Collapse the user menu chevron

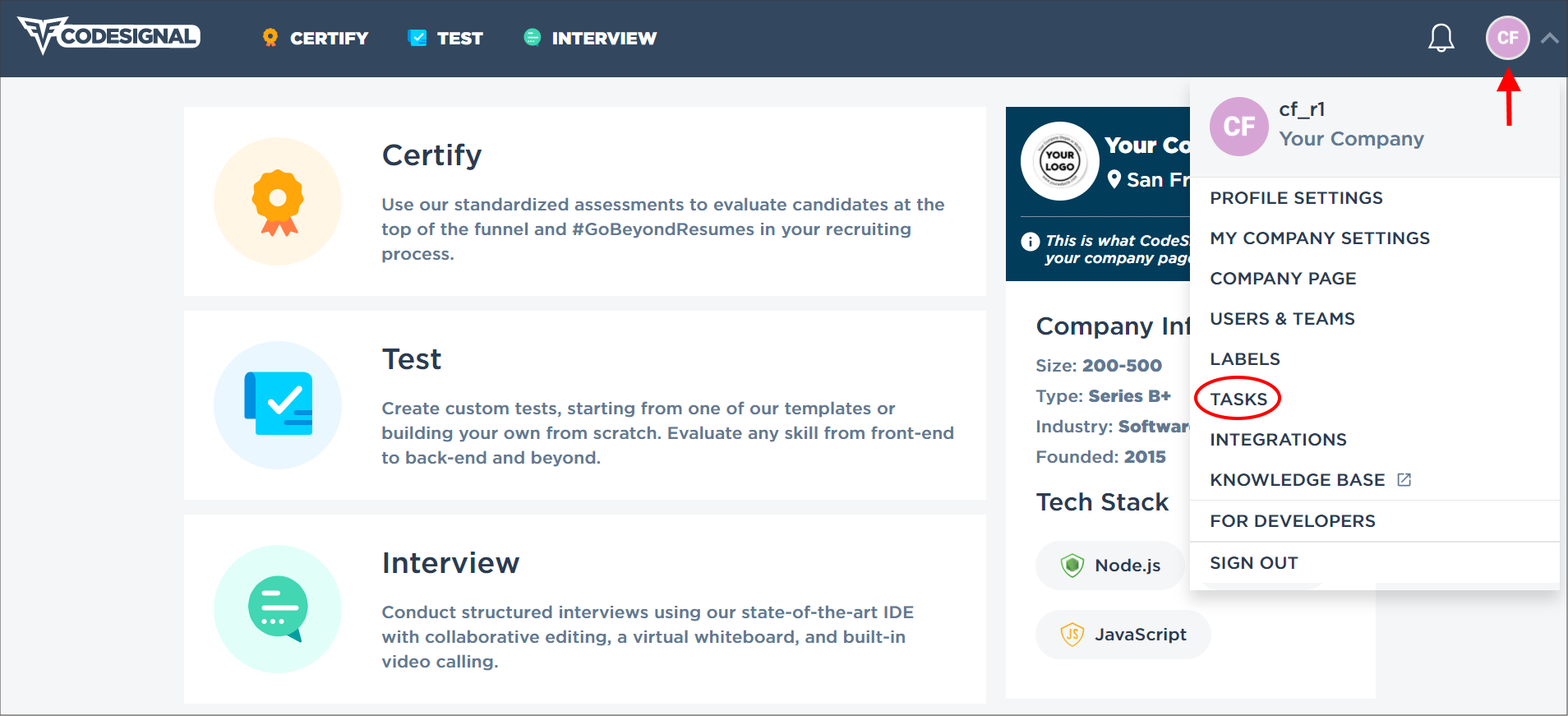[x=1550, y=38]
